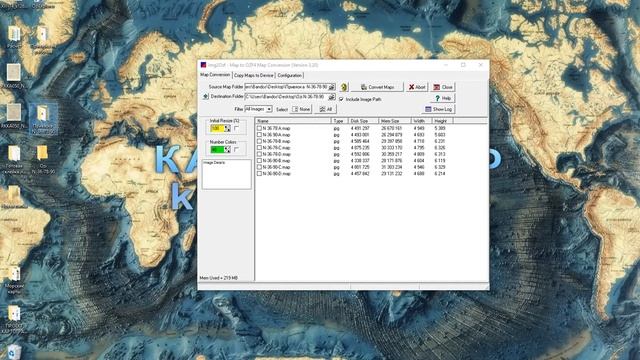The image size is (640, 360).
Task: Open Help
Action: pos(443,98)
